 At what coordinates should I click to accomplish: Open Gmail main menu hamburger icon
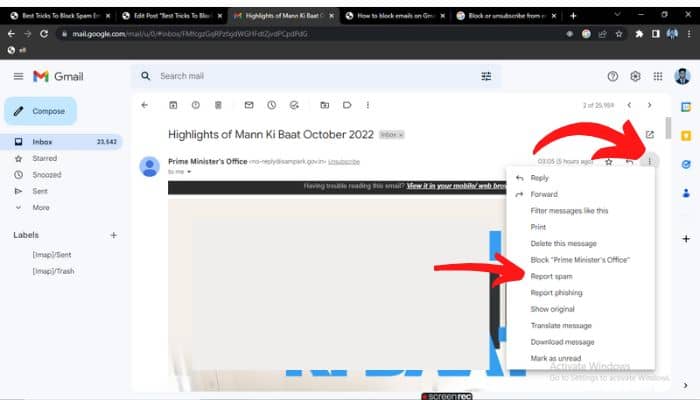(x=18, y=76)
